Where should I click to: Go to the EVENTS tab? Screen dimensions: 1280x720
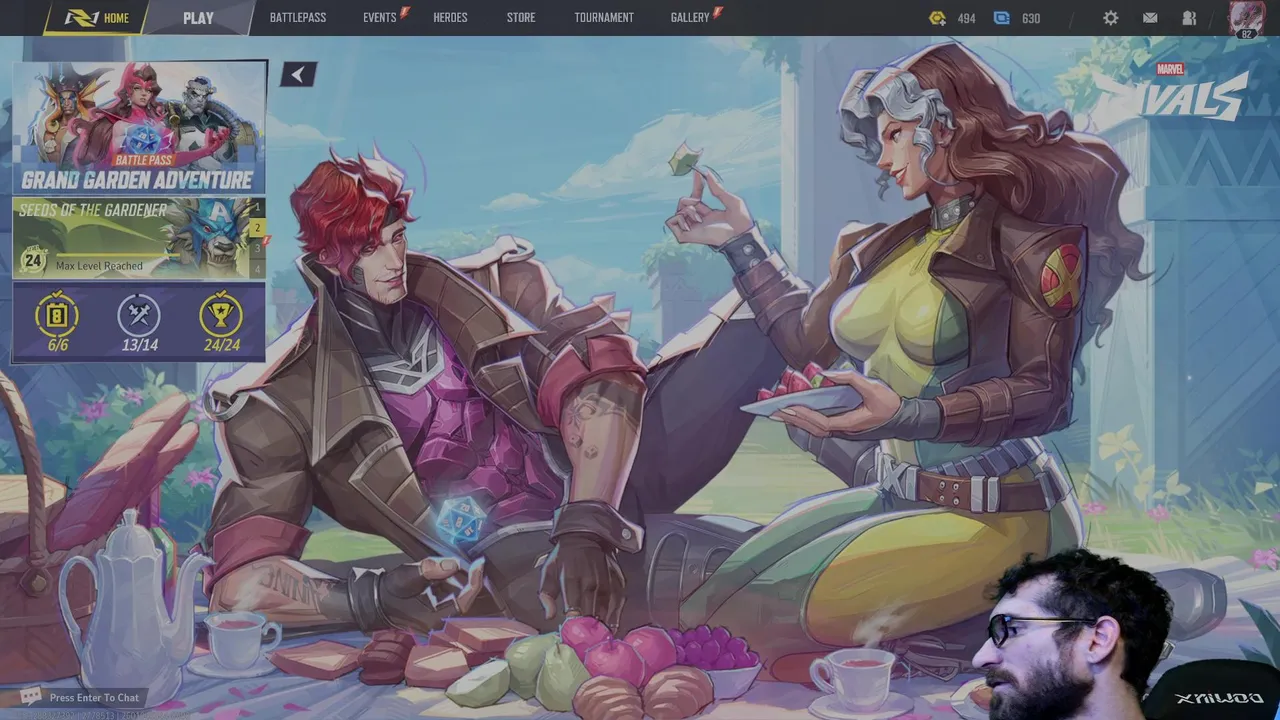pos(380,18)
